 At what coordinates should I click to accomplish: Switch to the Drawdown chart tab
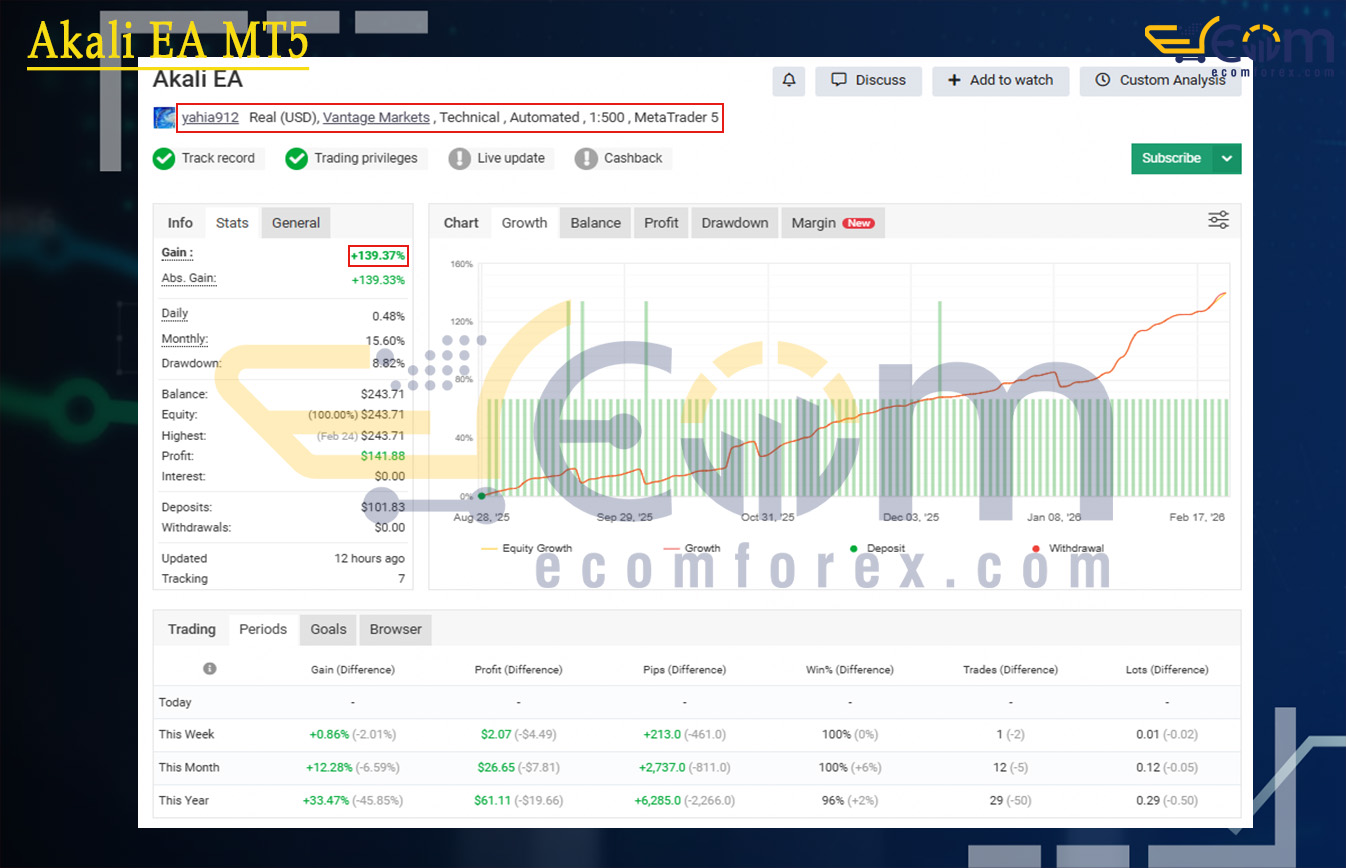pos(734,223)
